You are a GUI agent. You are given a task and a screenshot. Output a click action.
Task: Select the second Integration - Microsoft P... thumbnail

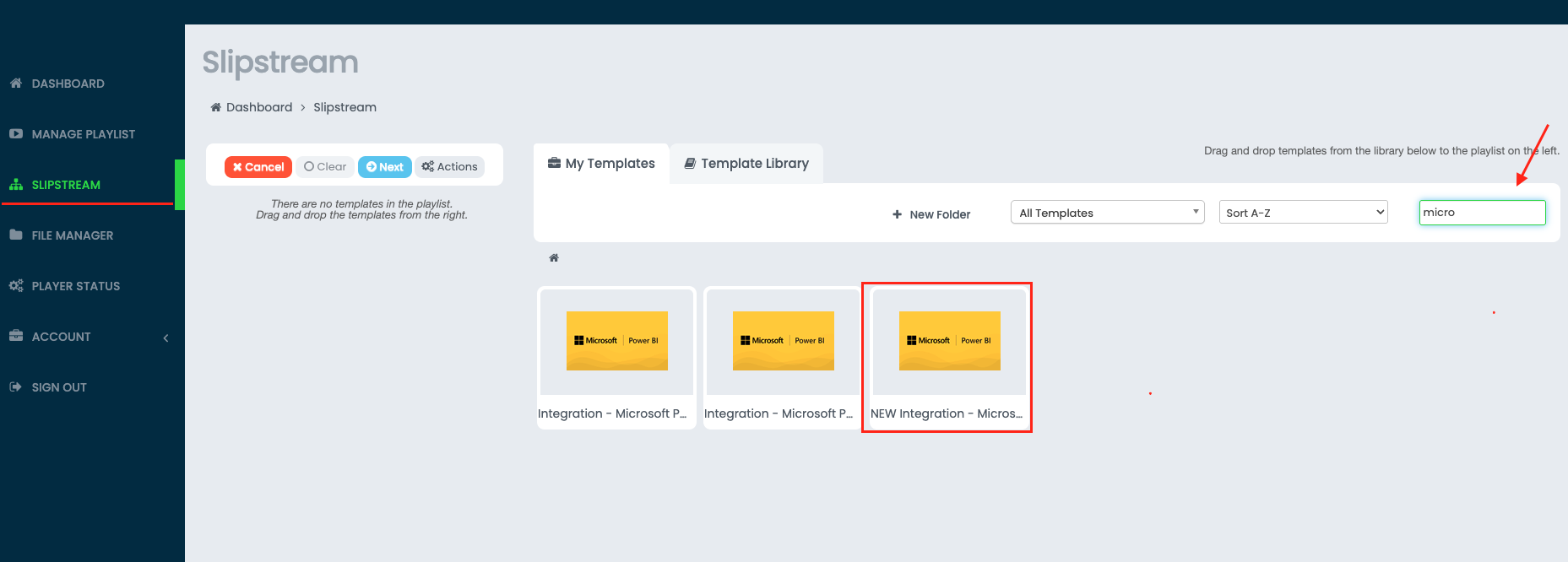coord(784,341)
